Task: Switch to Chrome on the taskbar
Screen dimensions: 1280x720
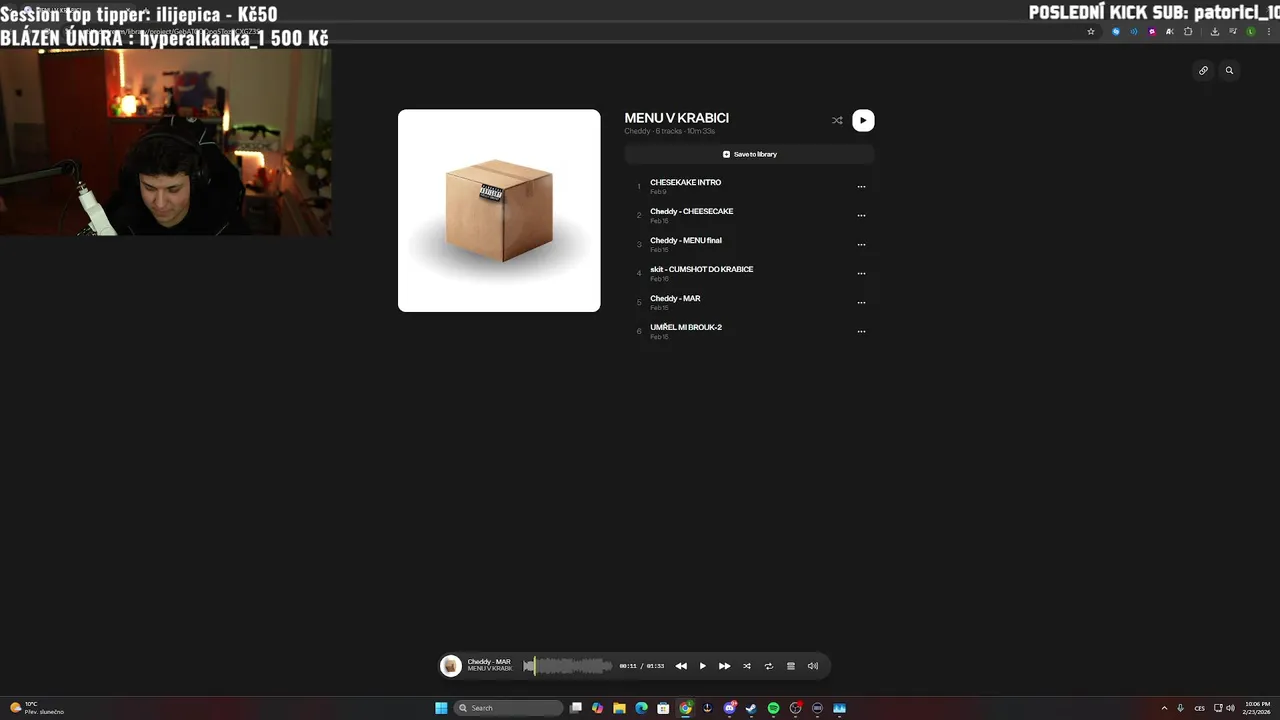Action: (685, 708)
